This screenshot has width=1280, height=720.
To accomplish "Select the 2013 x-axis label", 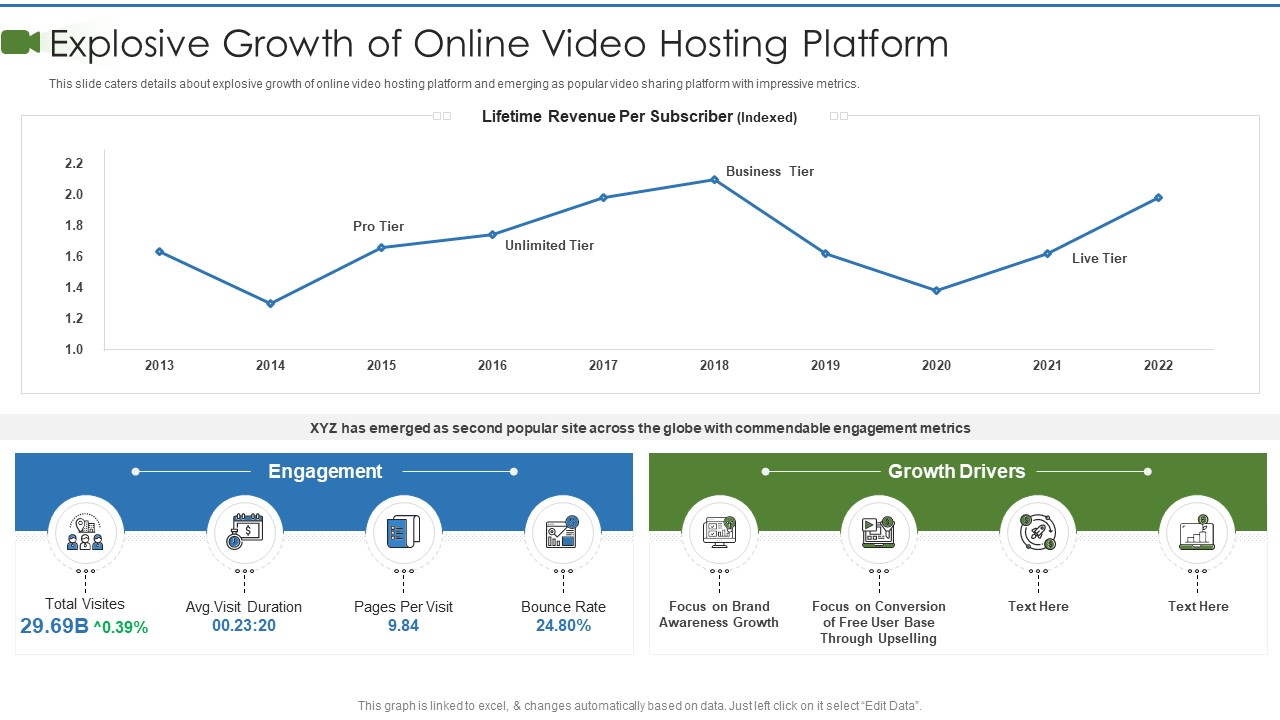I will pos(159,365).
